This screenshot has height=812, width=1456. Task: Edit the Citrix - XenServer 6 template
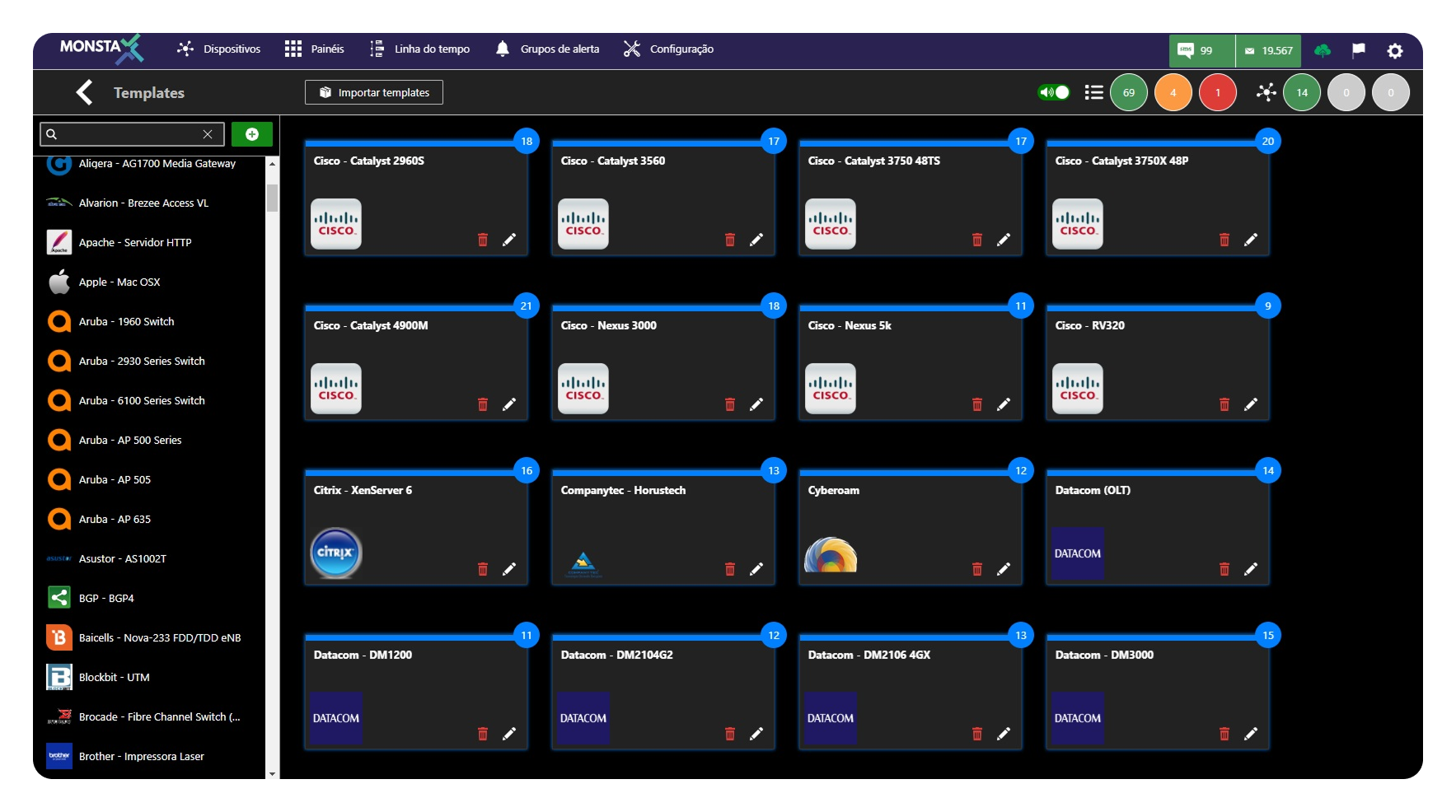509,569
